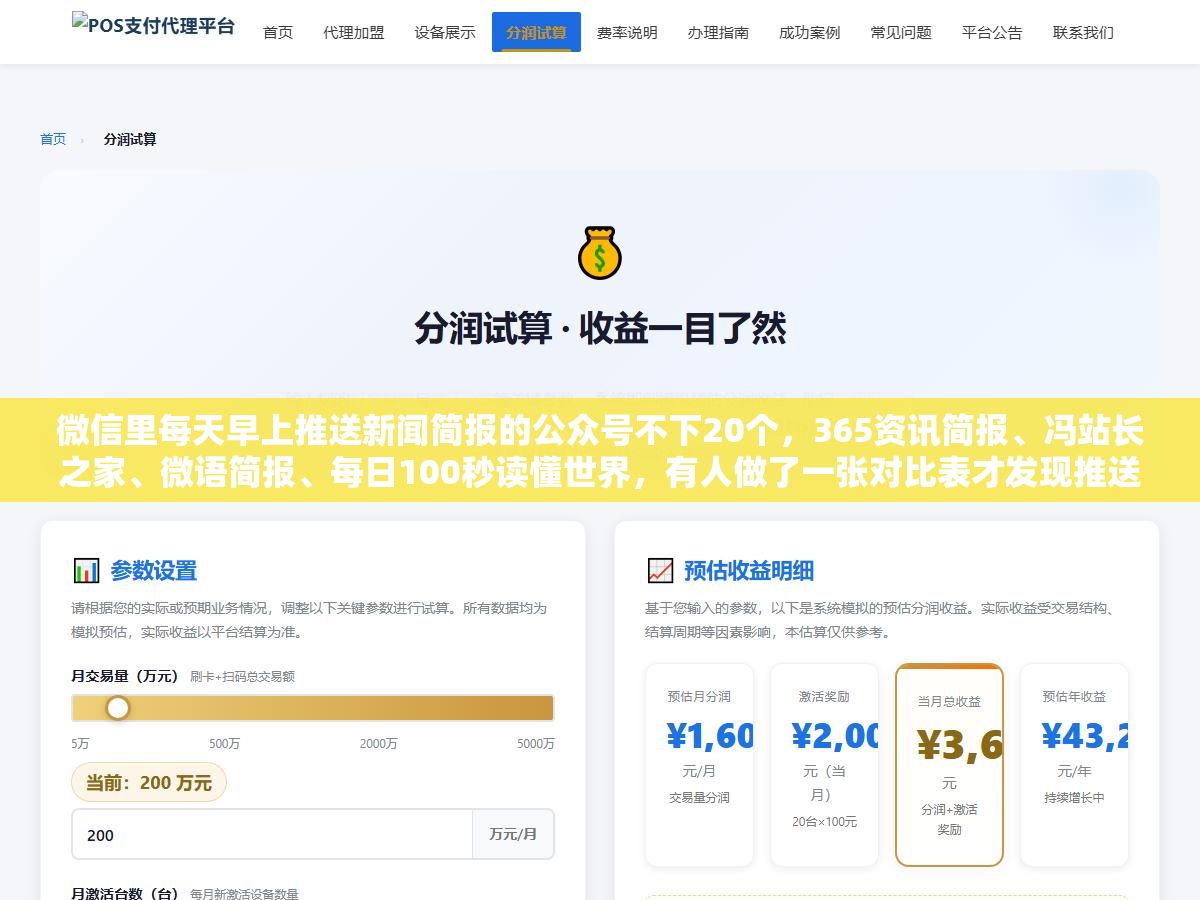The height and width of the screenshot is (900, 1200).
Task: Click the 万元/月 unit label
Action: pos(513,834)
